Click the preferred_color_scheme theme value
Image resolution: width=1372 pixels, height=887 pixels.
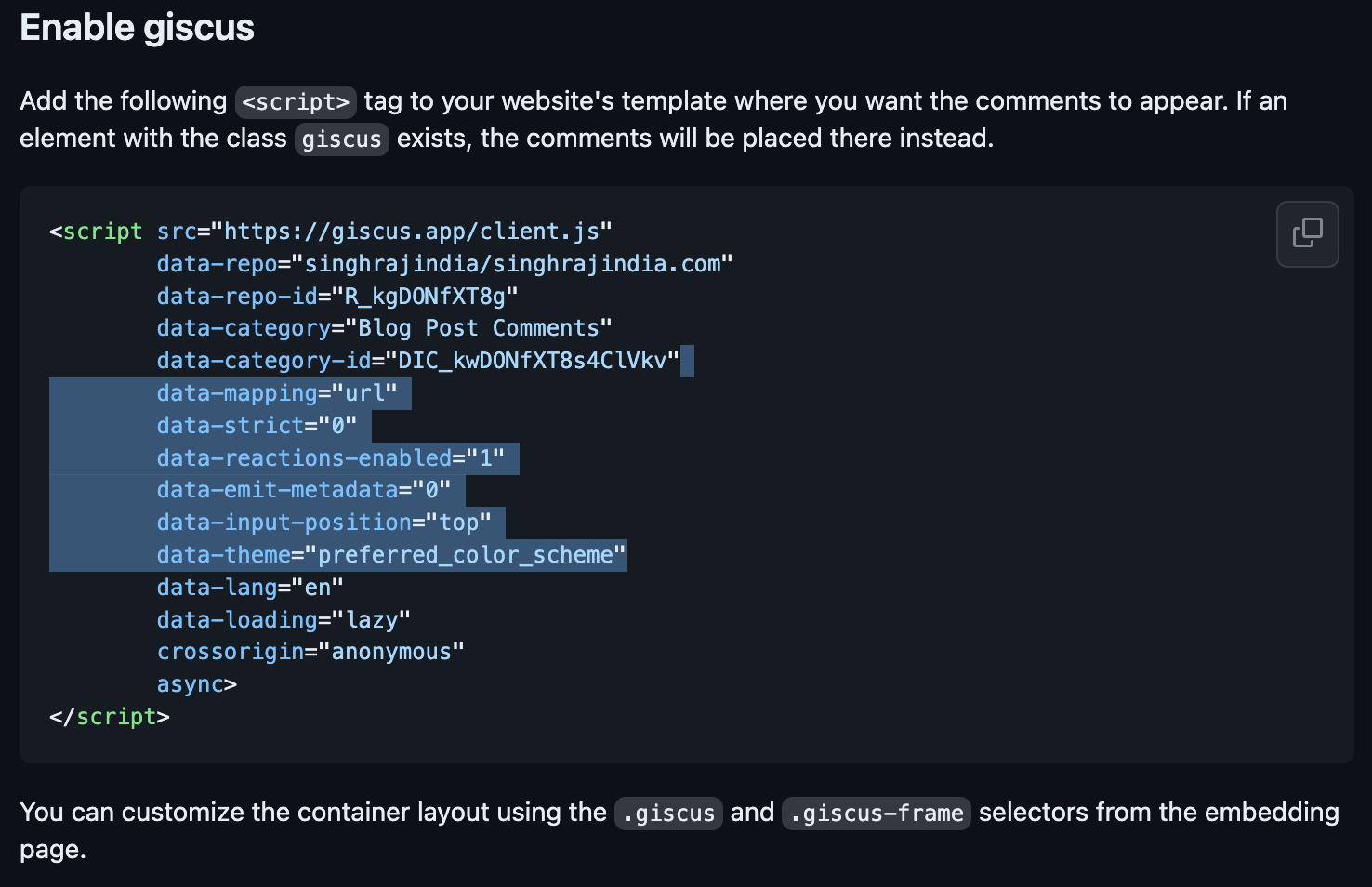tap(466, 555)
